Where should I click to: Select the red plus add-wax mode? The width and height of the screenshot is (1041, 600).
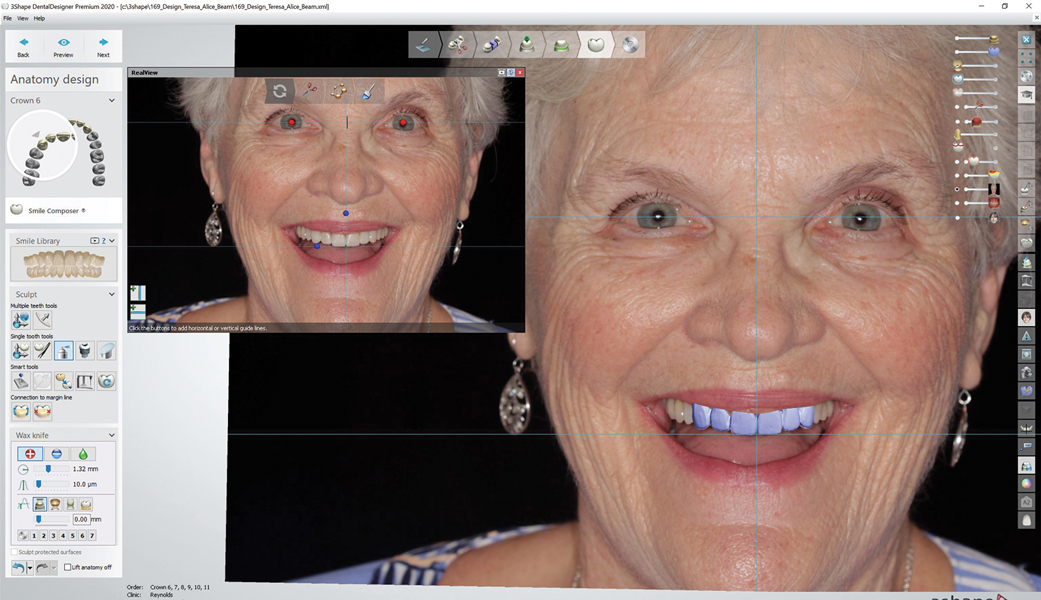[30, 454]
